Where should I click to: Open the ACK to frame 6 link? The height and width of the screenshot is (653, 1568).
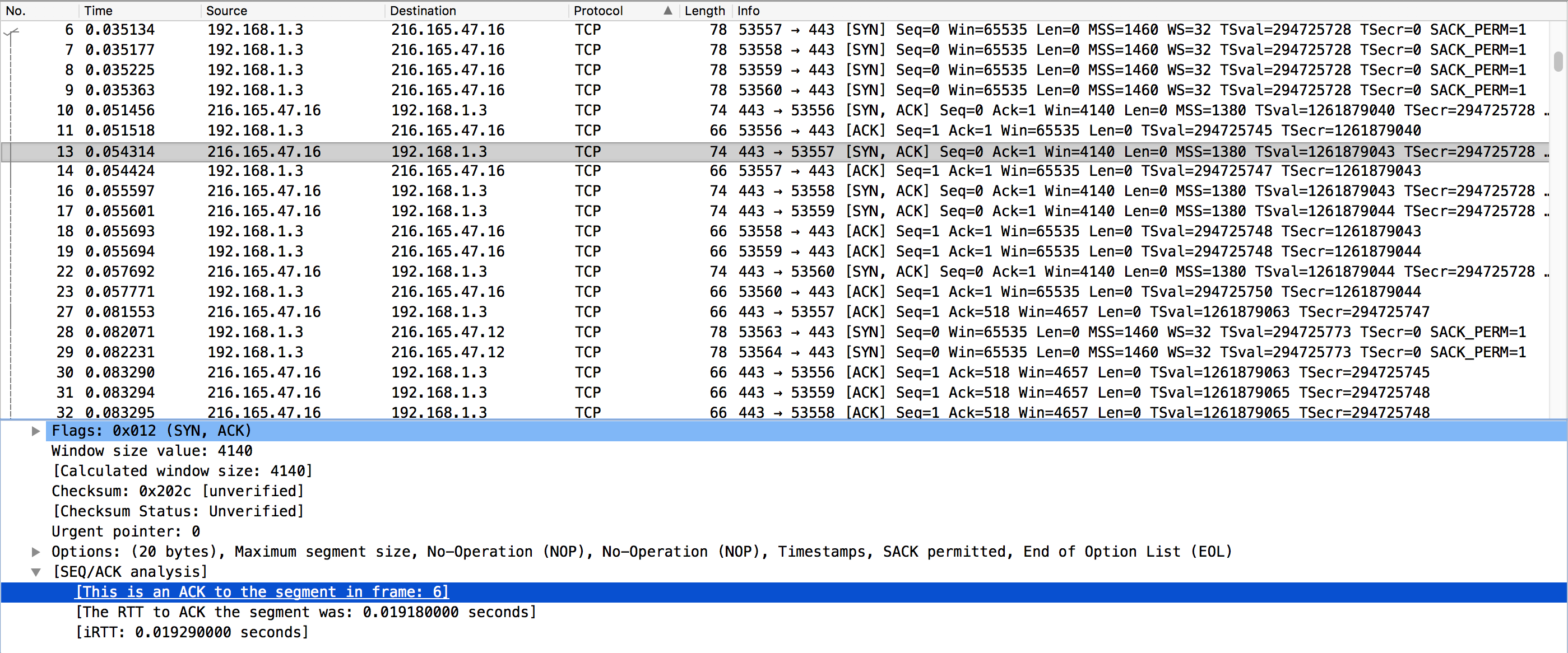[x=262, y=591]
